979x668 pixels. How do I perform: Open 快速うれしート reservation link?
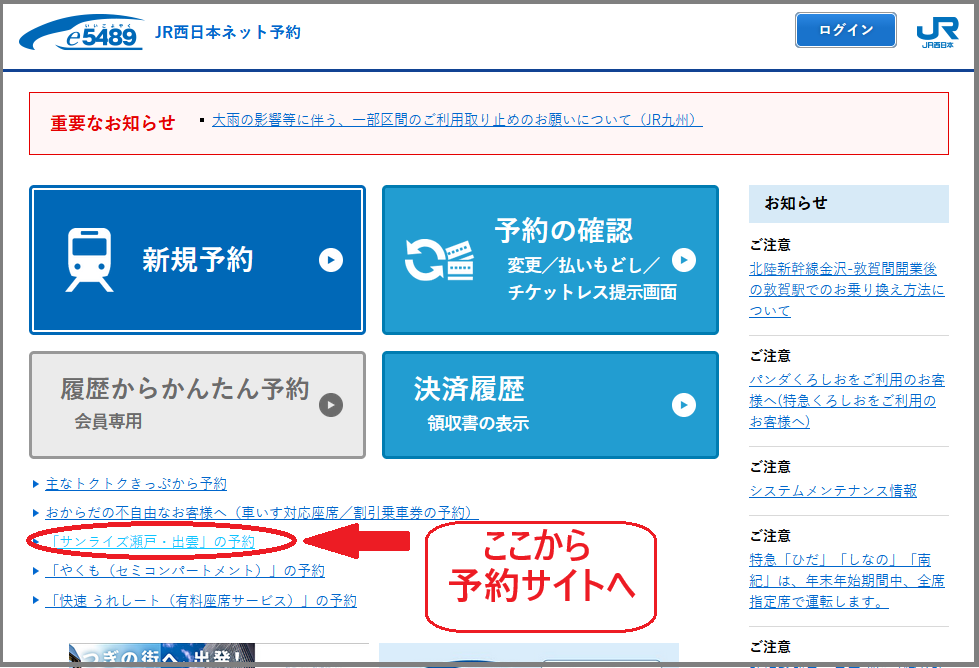click(x=201, y=601)
